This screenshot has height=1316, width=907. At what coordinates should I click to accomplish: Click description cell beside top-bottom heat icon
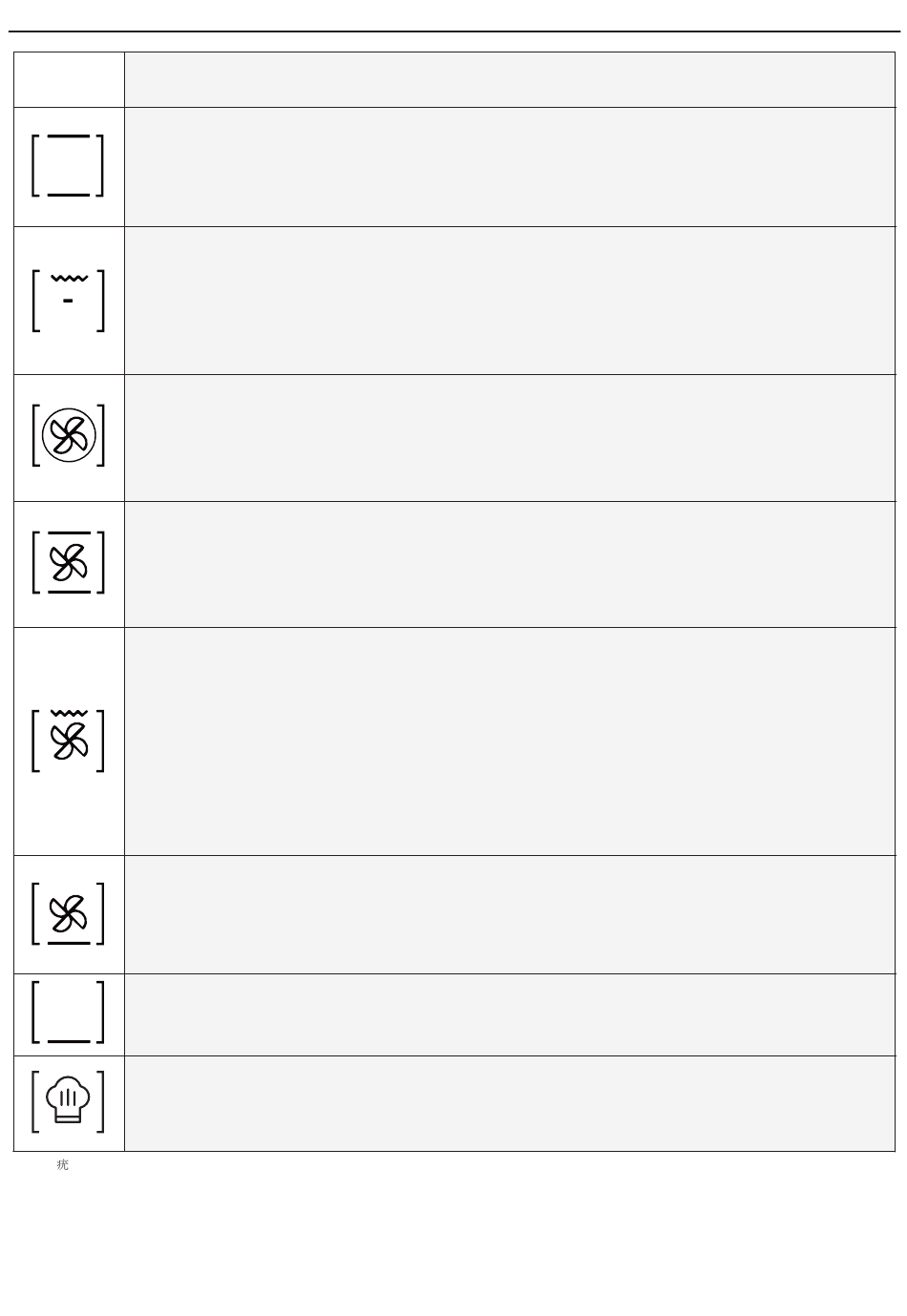pyautogui.click(x=509, y=166)
